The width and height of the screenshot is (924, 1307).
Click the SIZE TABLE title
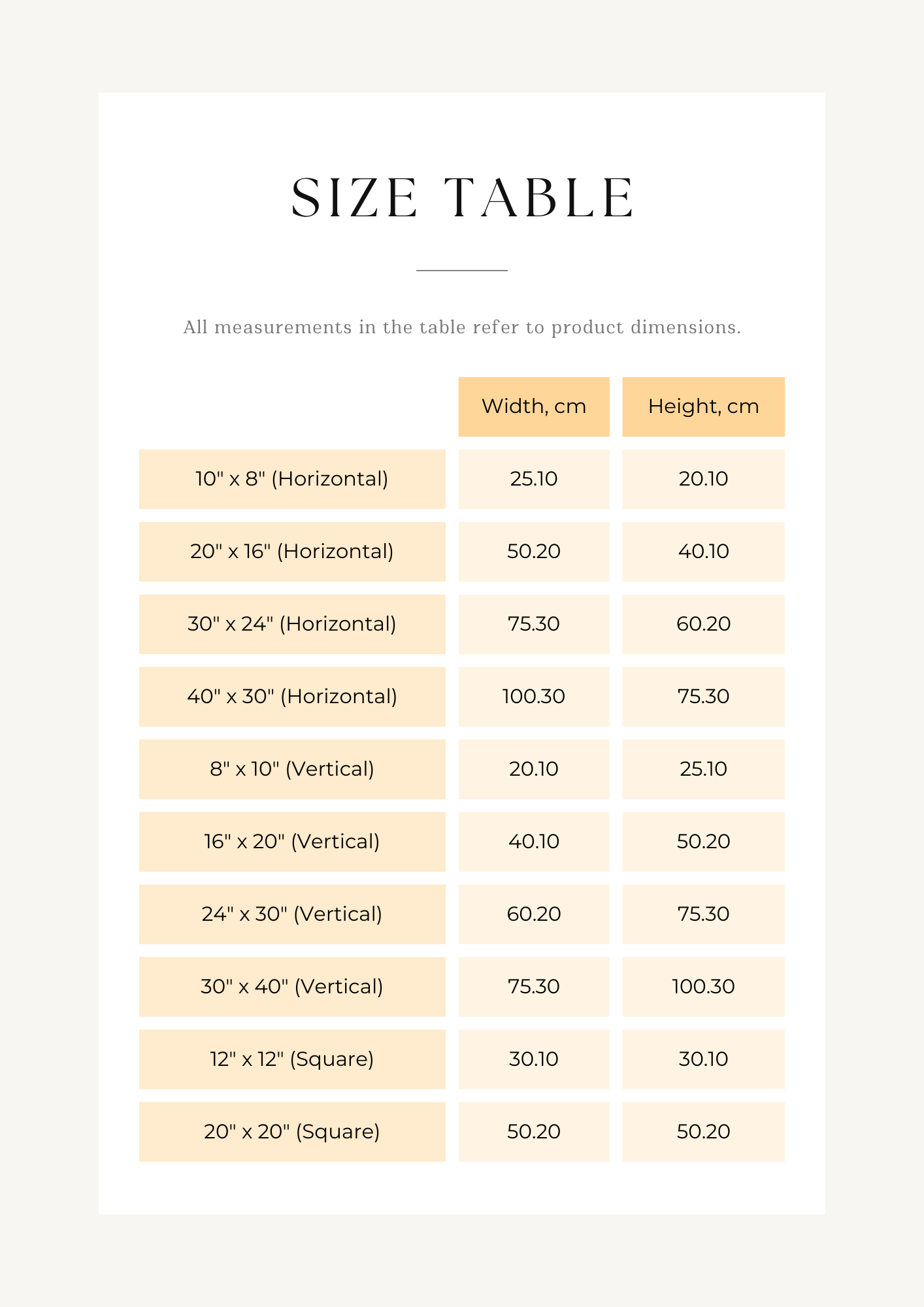point(462,198)
